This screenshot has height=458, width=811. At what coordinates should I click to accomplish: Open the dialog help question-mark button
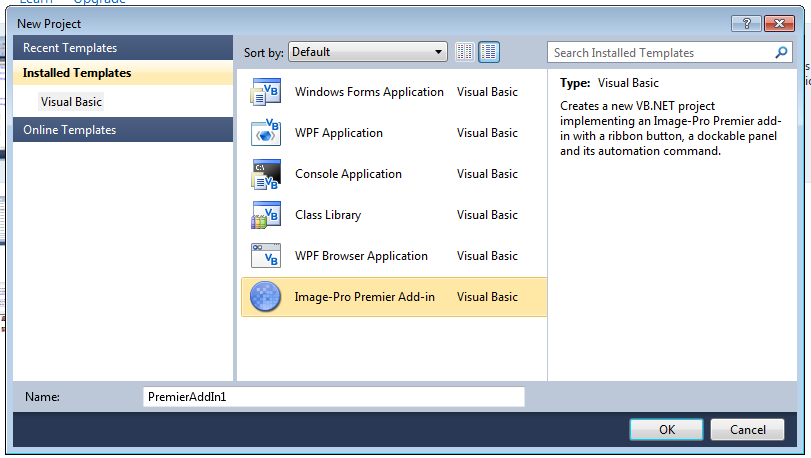(x=746, y=23)
